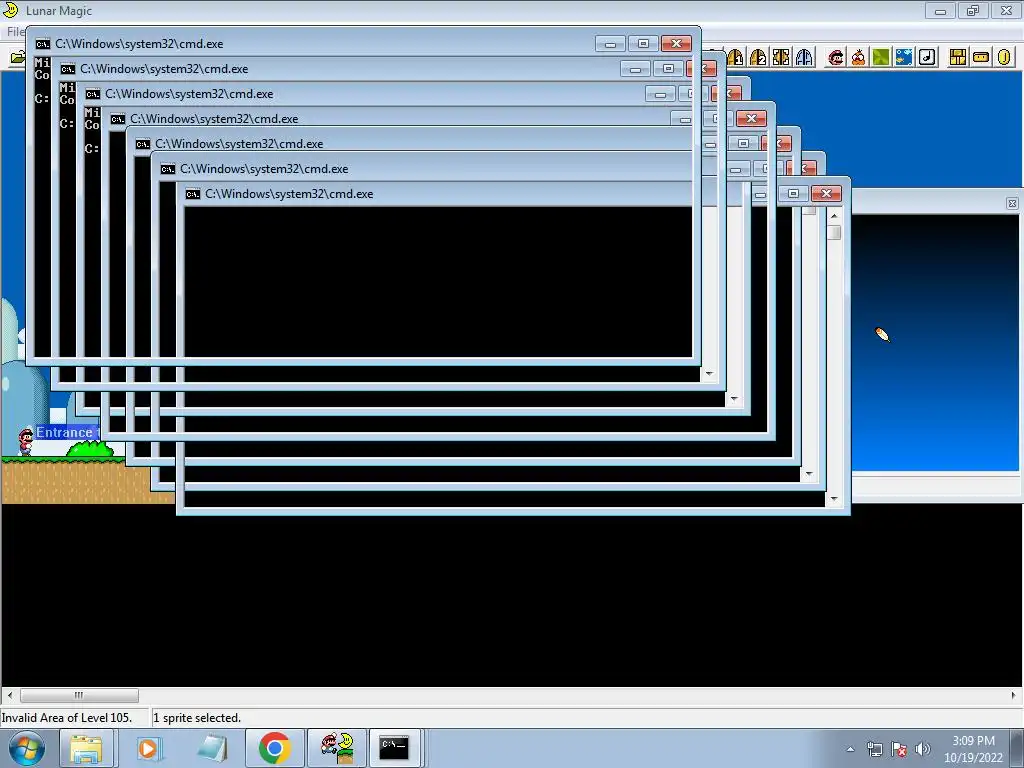The height and width of the screenshot is (768, 1024).
Task: Click the scroll up arrow of the rearmost cmd window
Action: (x=834, y=215)
